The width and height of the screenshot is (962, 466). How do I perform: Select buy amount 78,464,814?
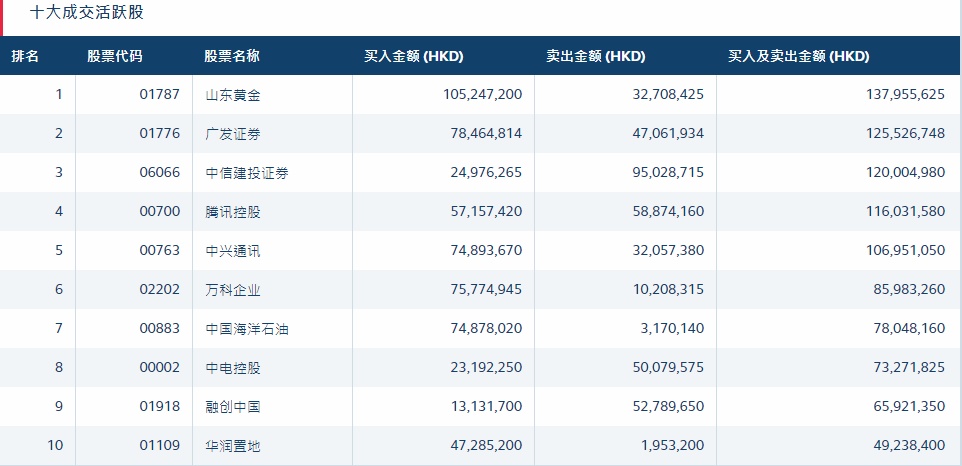click(x=487, y=134)
